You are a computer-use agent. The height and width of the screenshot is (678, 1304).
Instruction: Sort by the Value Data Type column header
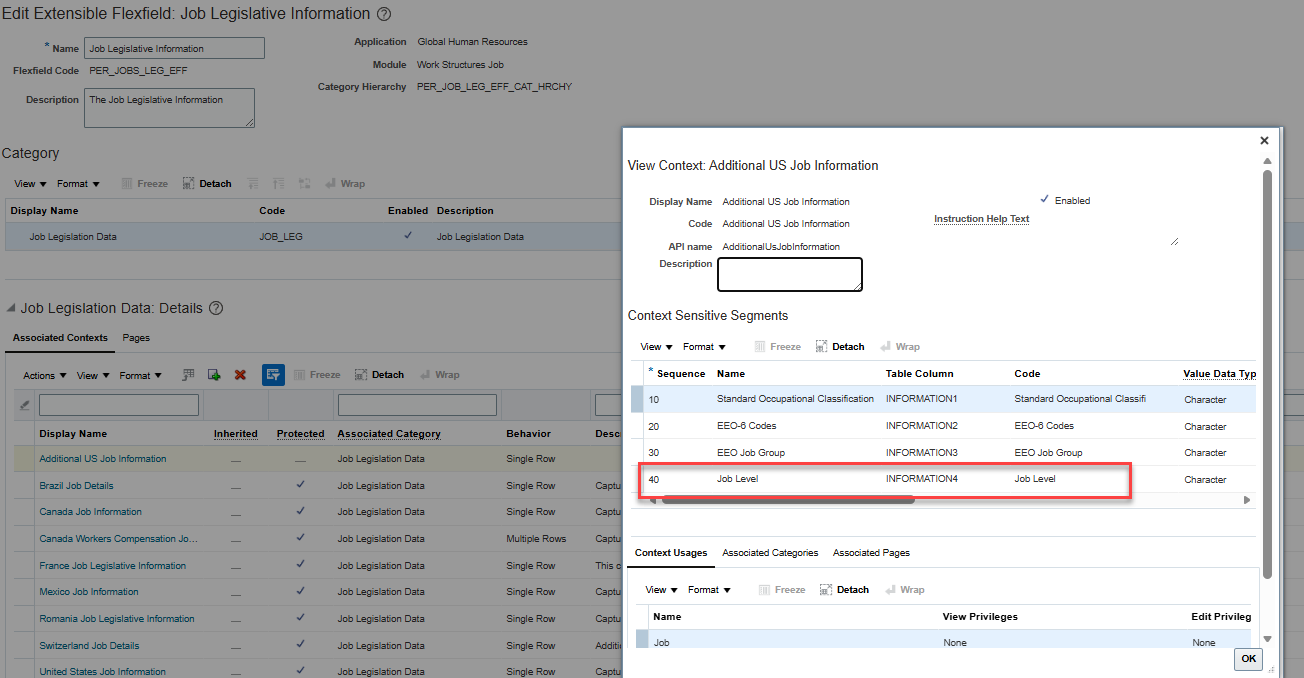1219,374
